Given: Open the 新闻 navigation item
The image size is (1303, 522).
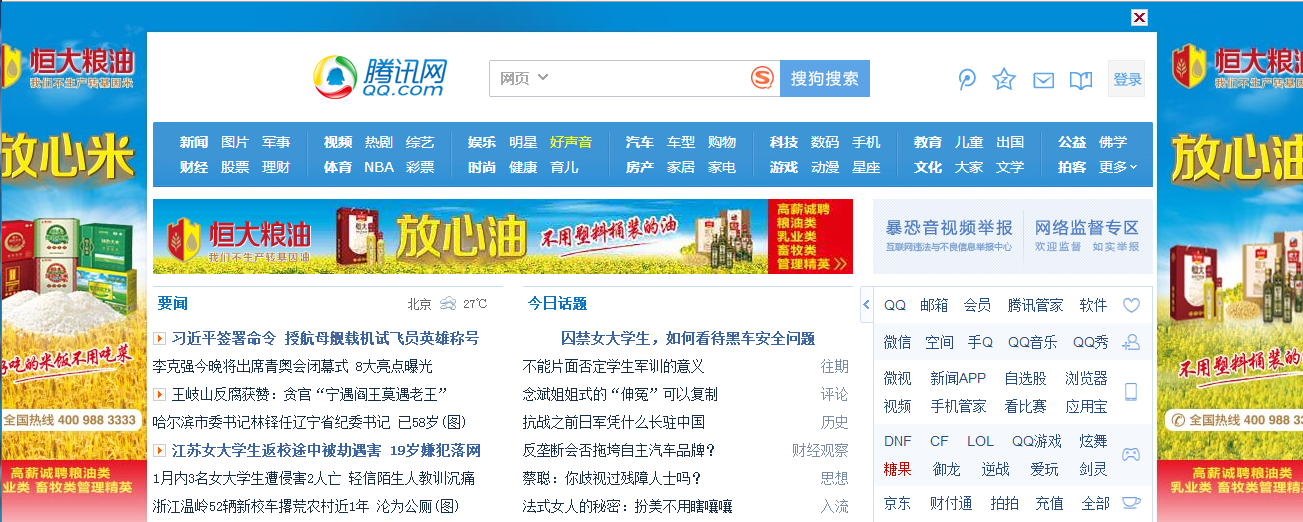Looking at the screenshot, I should (x=194, y=142).
